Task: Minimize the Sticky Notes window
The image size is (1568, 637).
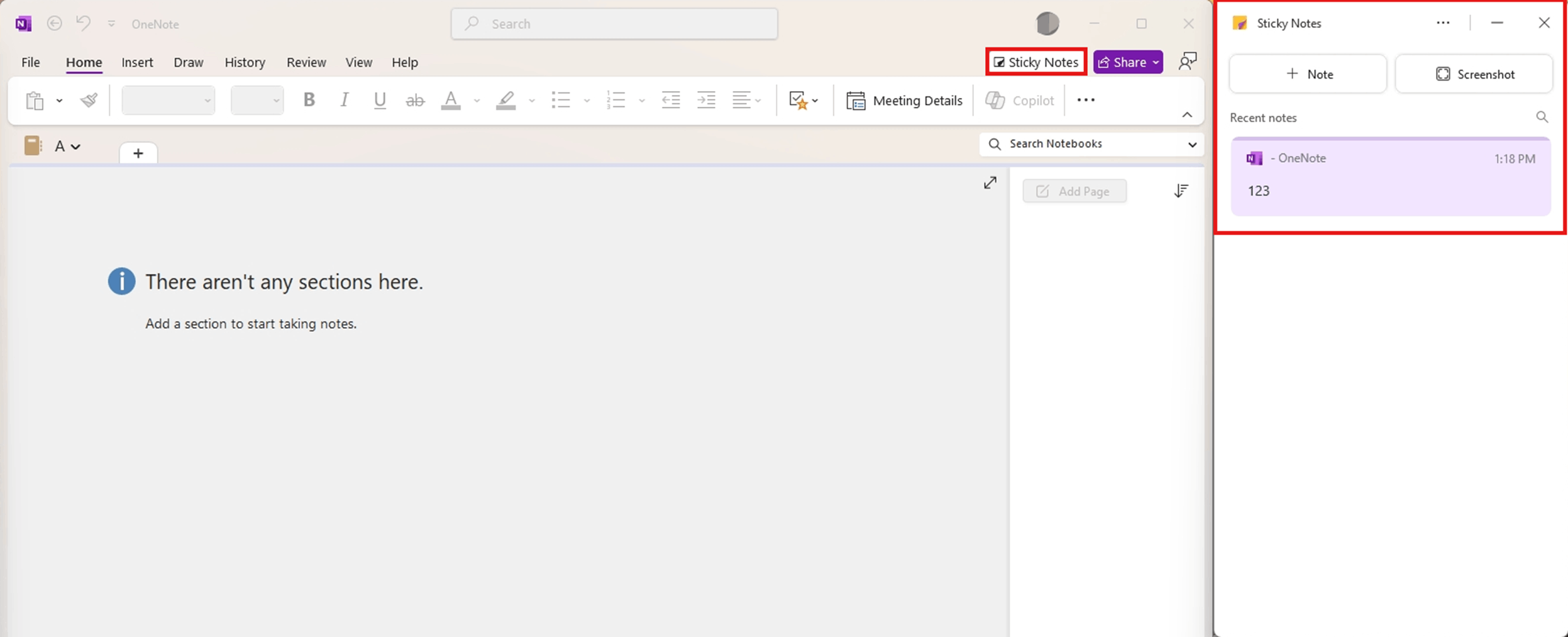Action: coord(1497,23)
